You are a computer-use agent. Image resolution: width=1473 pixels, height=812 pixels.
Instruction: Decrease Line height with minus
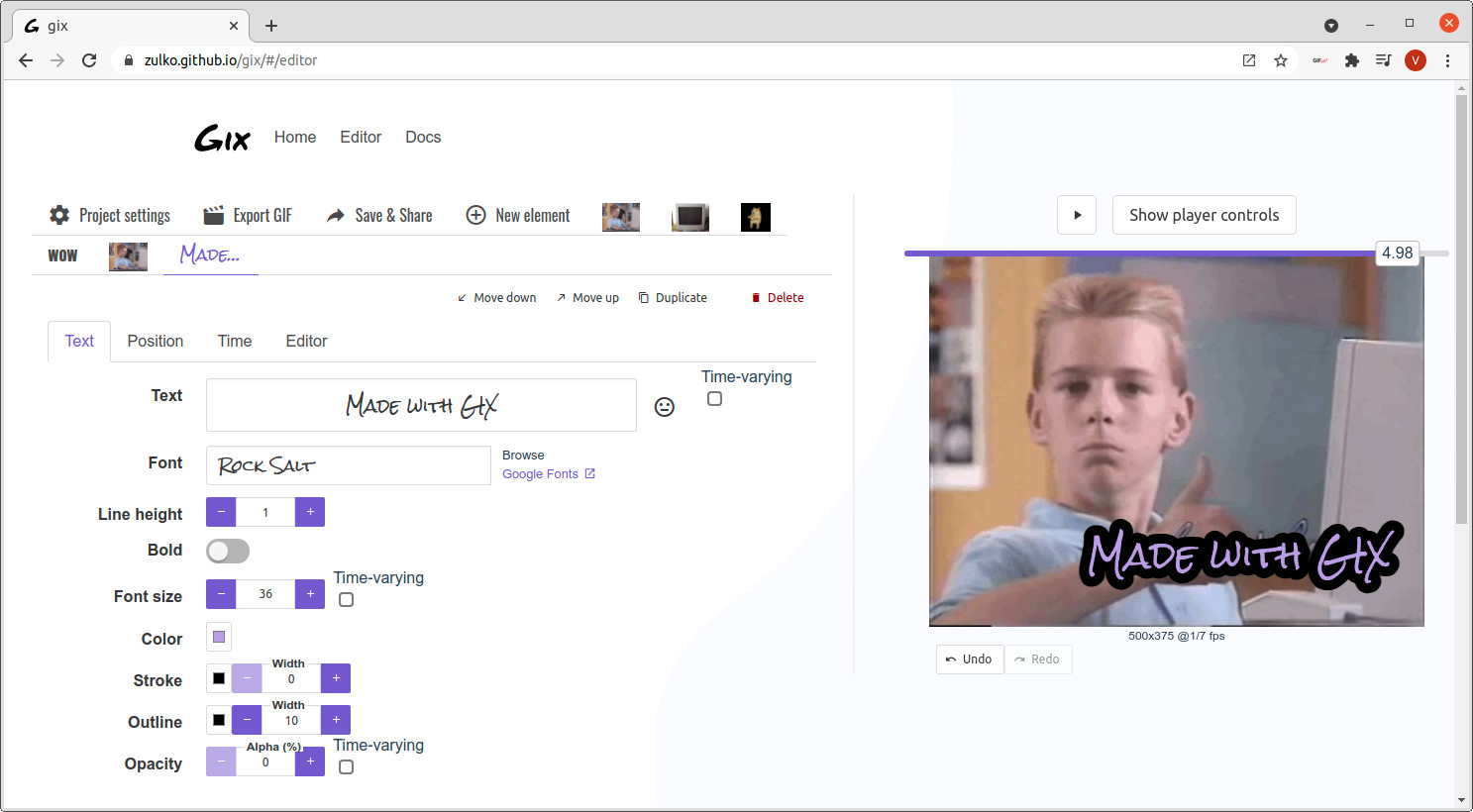coord(221,512)
